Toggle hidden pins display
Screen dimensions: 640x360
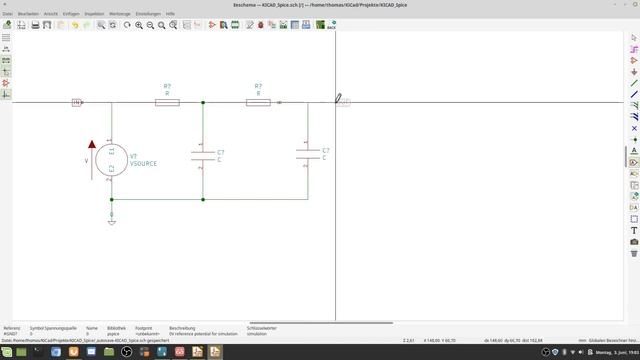click(x=6, y=83)
